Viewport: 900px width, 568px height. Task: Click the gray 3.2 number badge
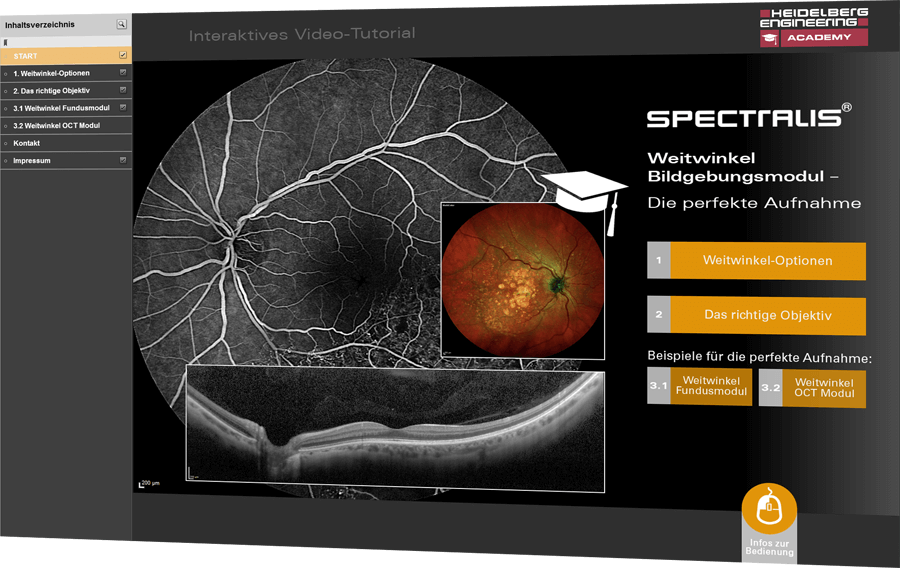[770, 387]
